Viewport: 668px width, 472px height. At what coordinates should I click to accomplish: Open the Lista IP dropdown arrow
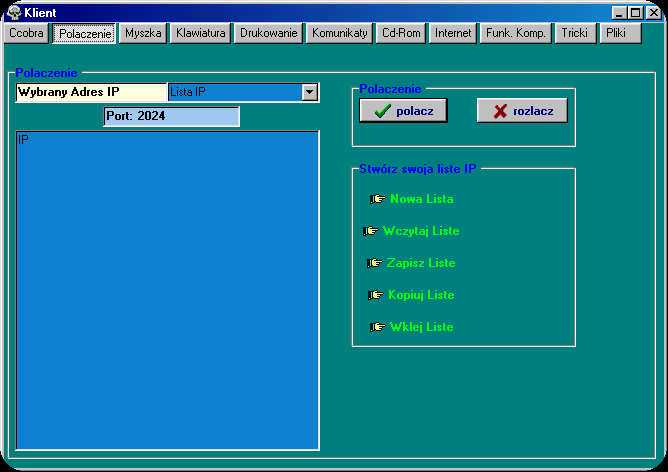[310, 92]
